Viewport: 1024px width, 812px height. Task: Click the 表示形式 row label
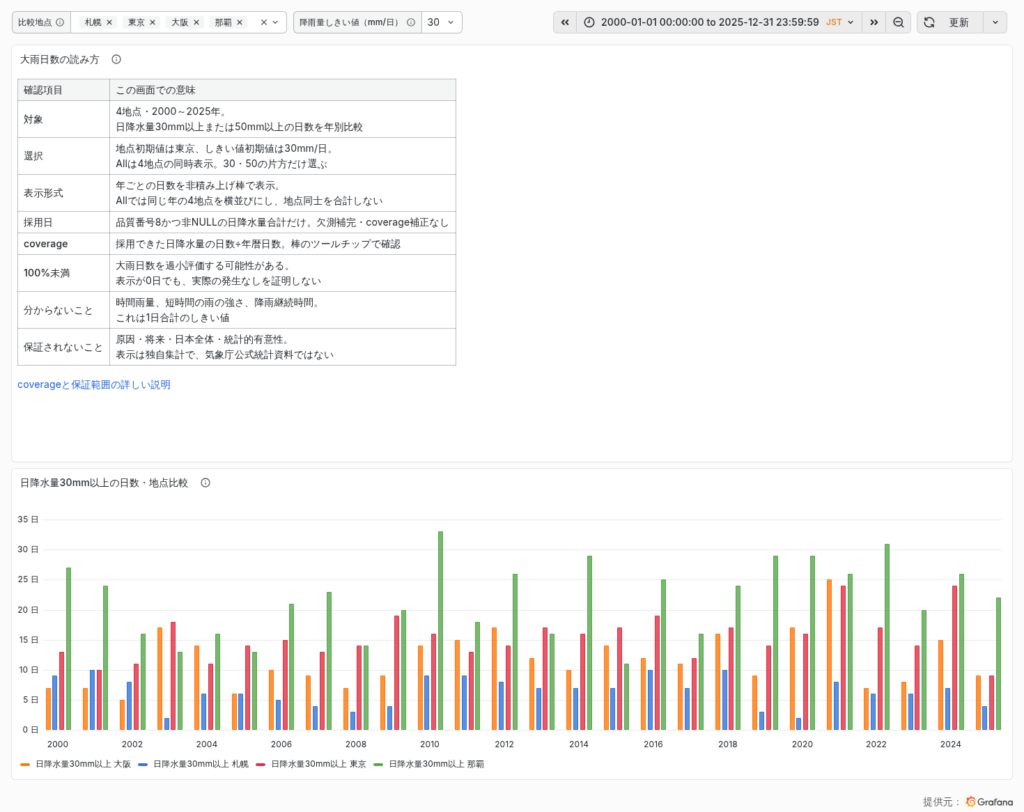point(43,193)
